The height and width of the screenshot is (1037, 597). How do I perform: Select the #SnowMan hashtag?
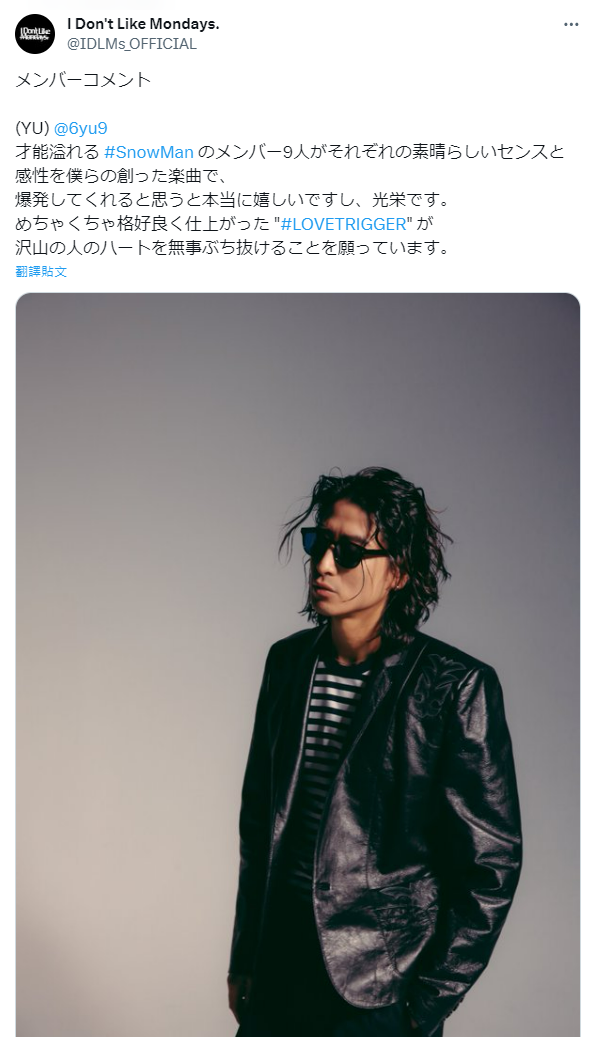(149, 151)
